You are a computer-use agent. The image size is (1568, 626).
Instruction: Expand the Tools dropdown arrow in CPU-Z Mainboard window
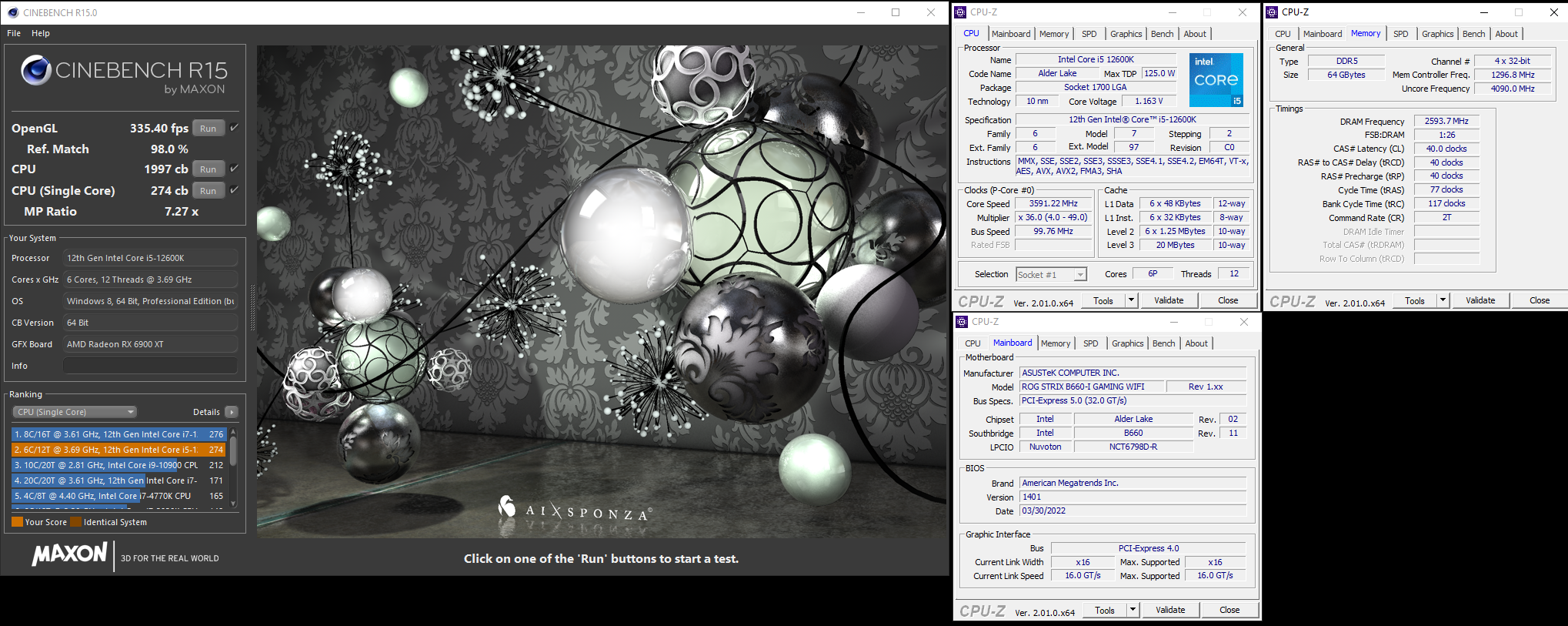(1133, 610)
